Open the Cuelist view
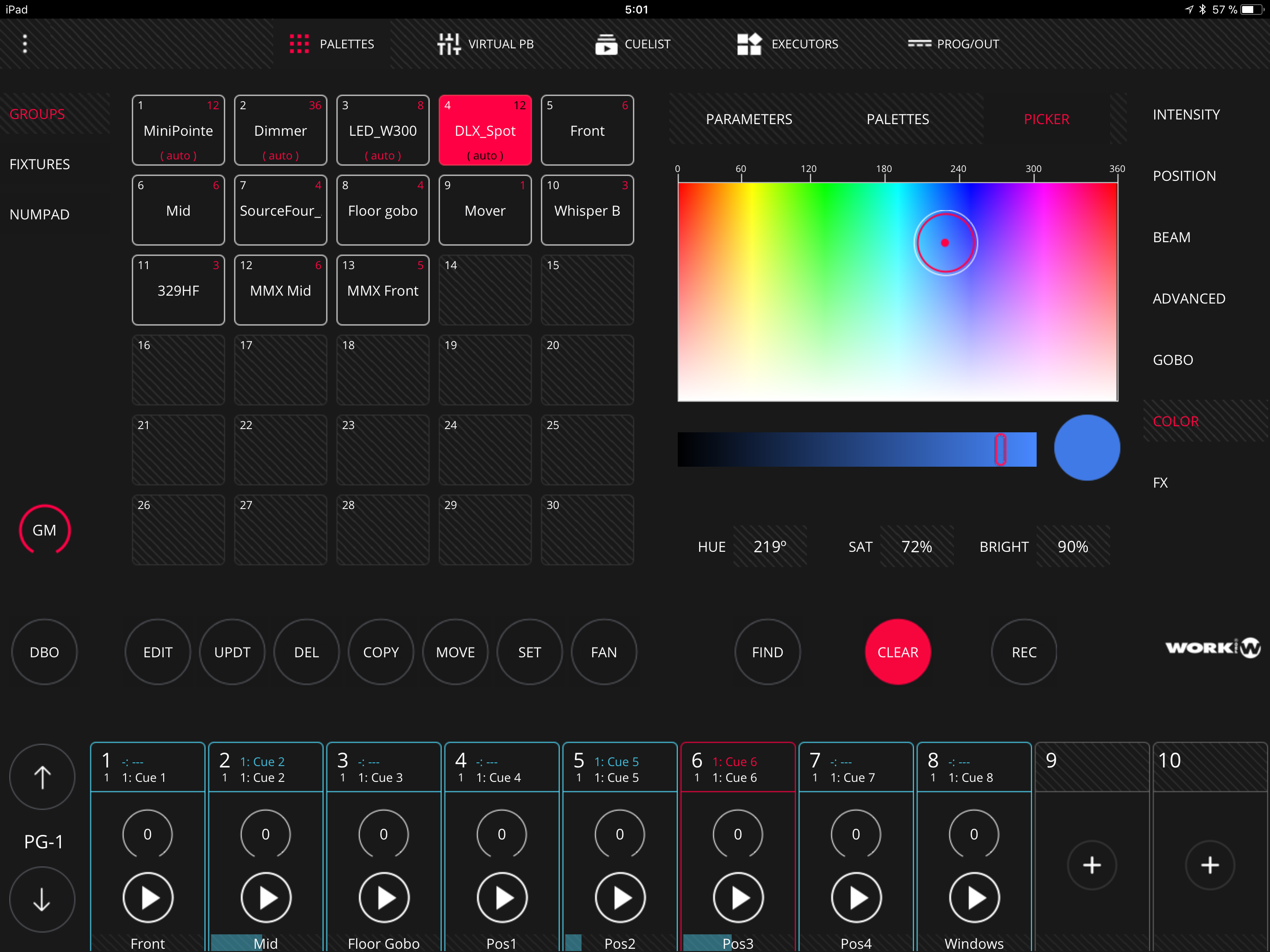The height and width of the screenshot is (952, 1270). click(x=632, y=44)
